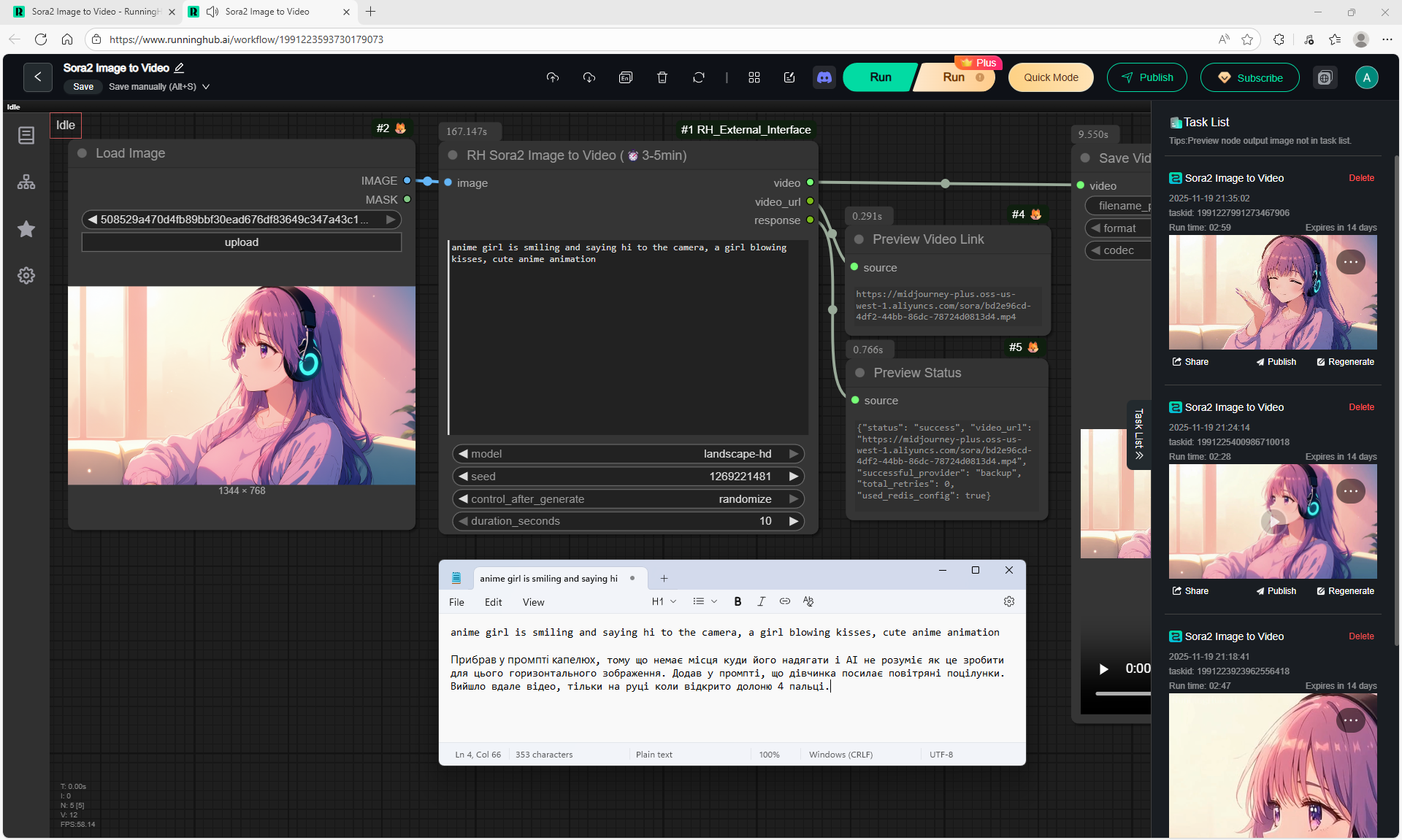This screenshot has height=840, width=1402.
Task: Click the upload button in Load Image
Action: [242, 242]
